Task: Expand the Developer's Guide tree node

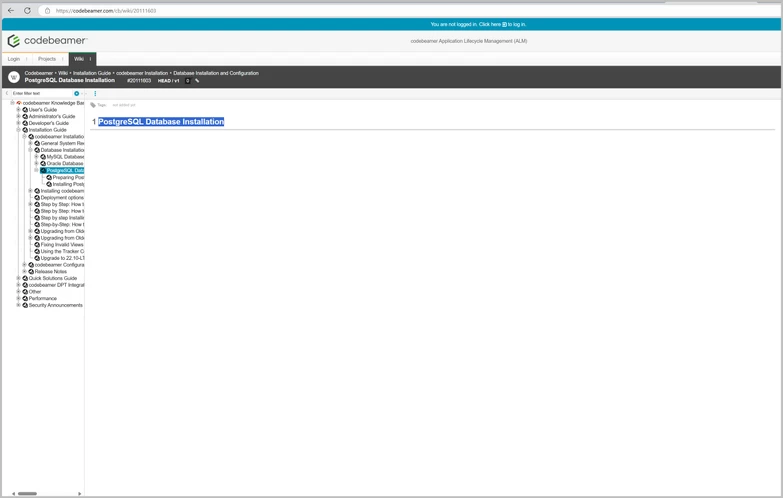Action: pos(18,123)
